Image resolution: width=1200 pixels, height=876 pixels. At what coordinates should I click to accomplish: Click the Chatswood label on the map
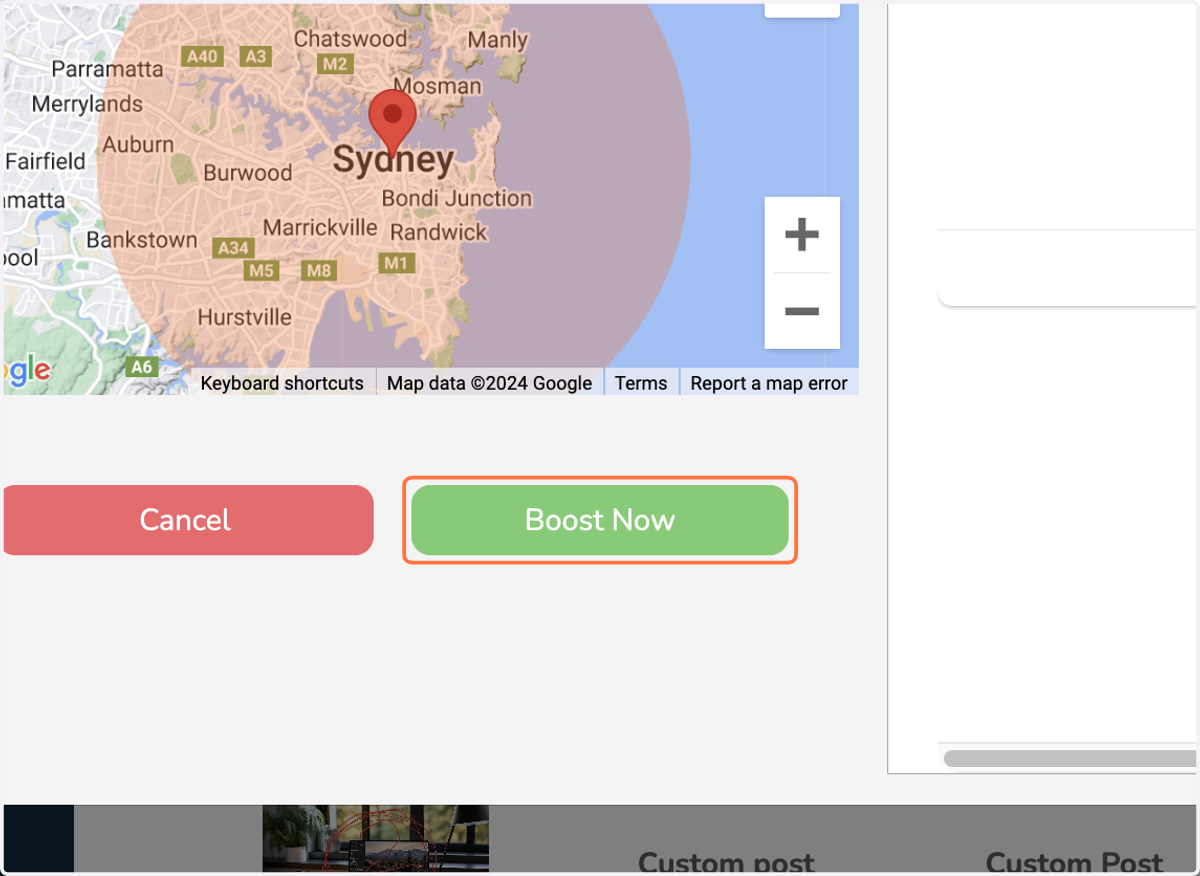[x=350, y=39]
